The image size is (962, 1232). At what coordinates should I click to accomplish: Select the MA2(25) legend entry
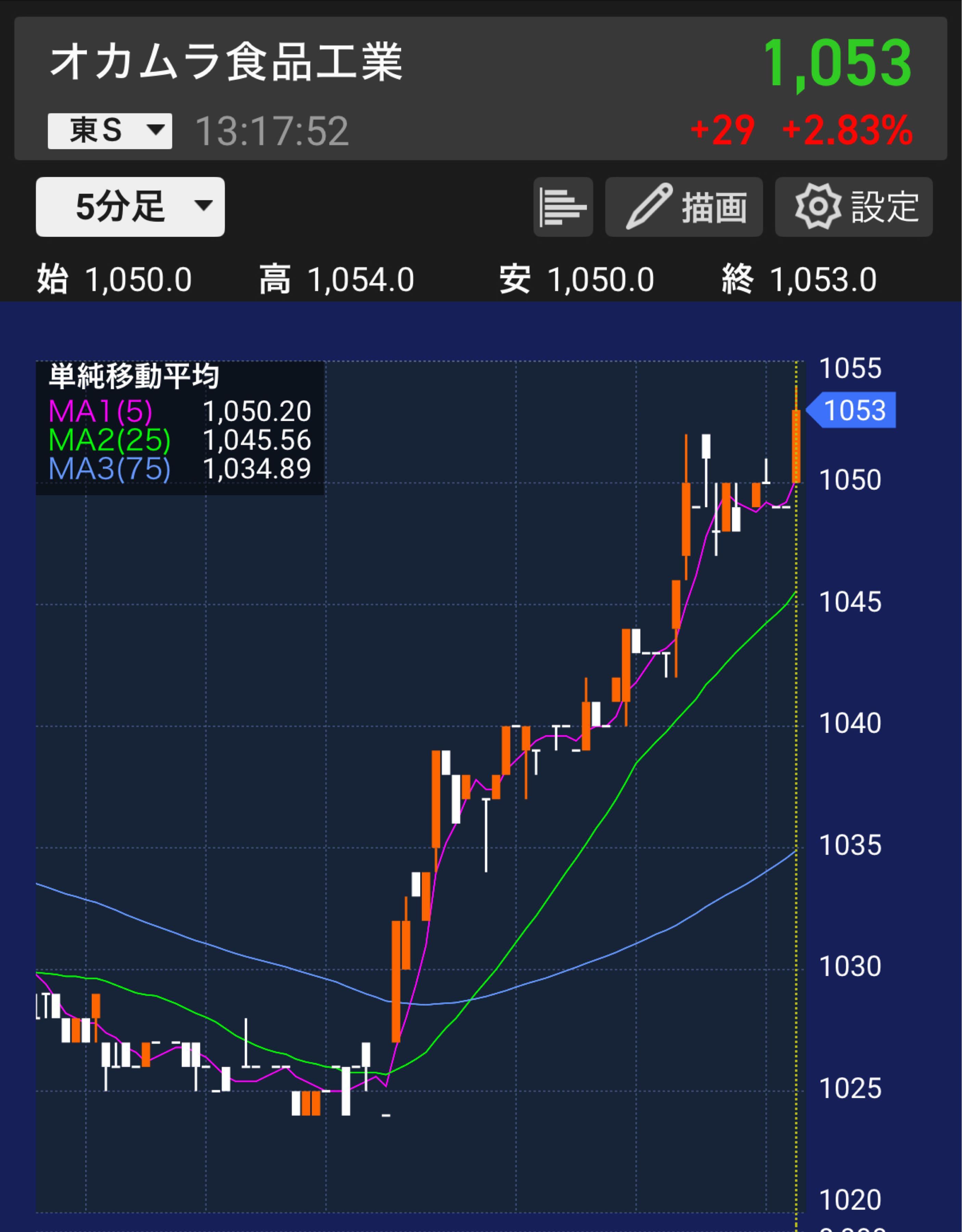click(110, 440)
